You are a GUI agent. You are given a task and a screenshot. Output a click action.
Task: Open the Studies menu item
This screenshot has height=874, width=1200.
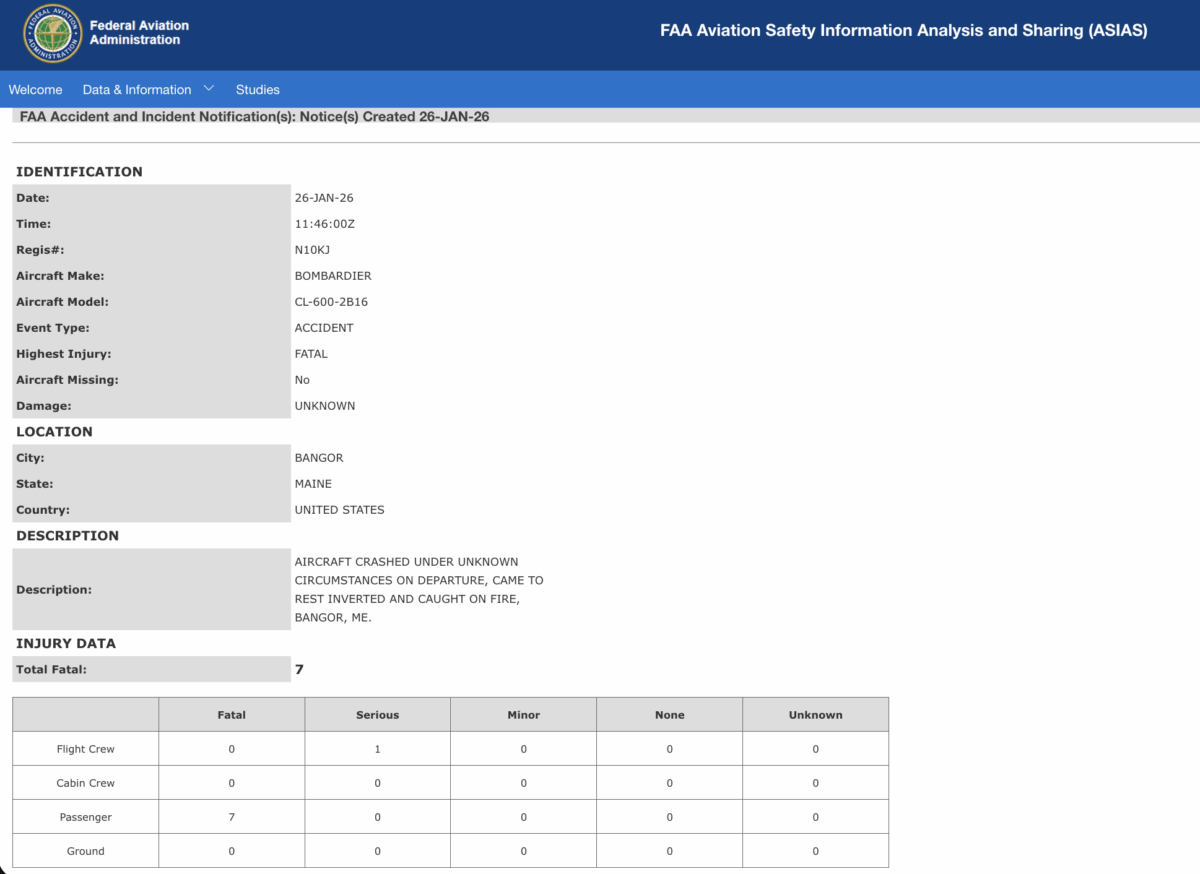tap(258, 89)
